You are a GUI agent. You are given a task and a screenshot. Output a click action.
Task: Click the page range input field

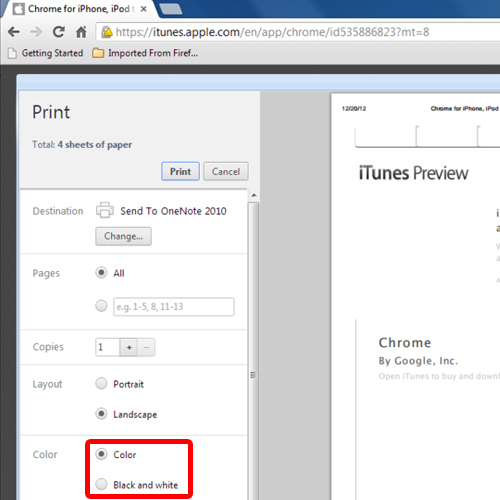click(x=174, y=307)
